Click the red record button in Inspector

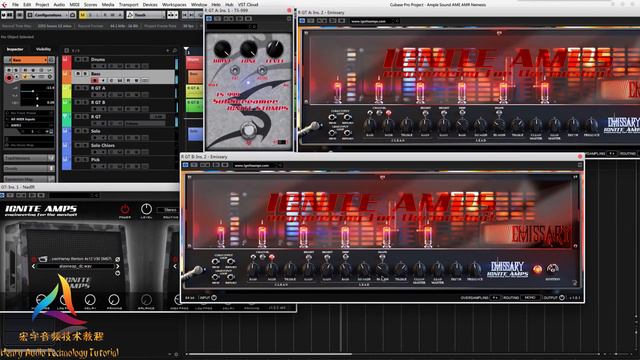tap(9, 78)
